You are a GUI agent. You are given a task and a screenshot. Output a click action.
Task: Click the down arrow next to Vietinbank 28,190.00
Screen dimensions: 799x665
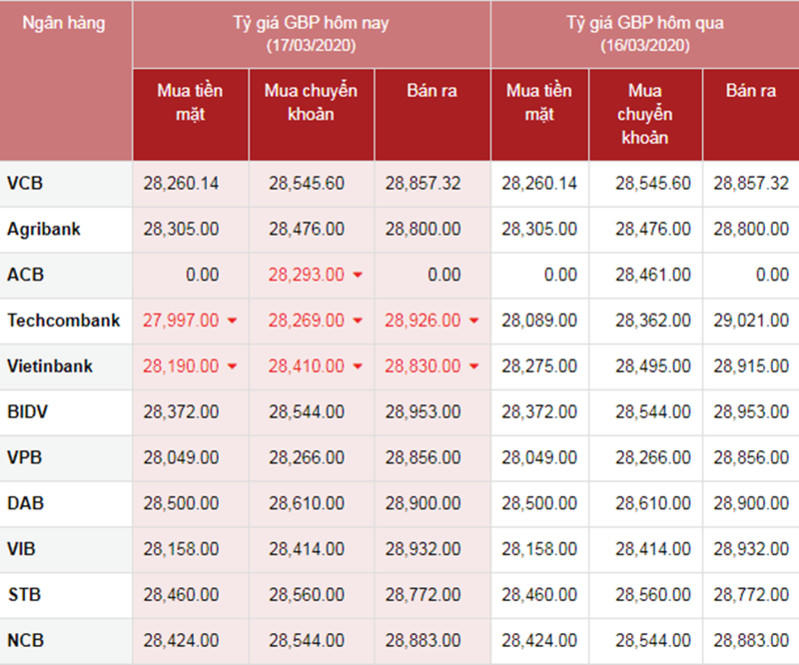[x=232, y=366]
